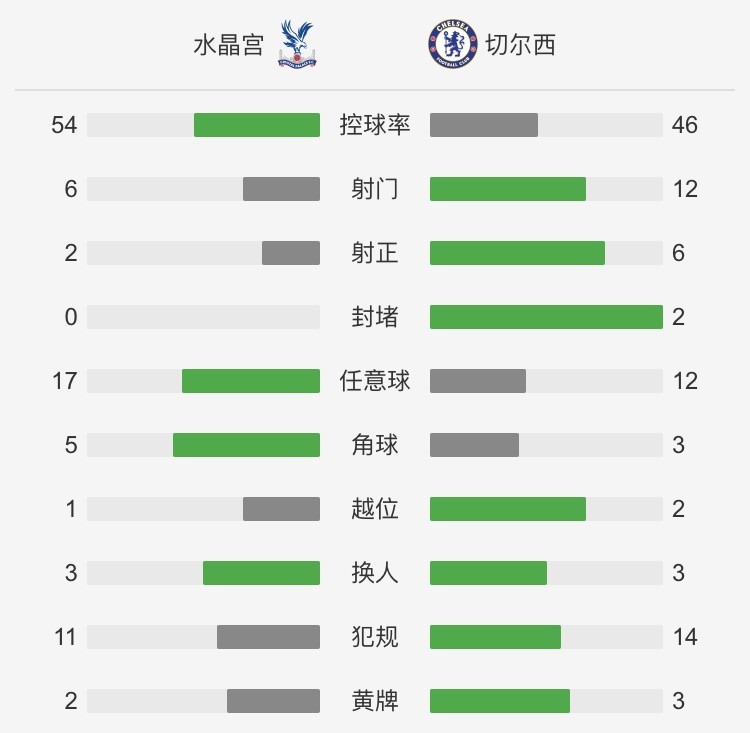This screenshot has width=750, height=733.
Task: Click Chelsea's green 射门 bar
Action: point(508,189)
